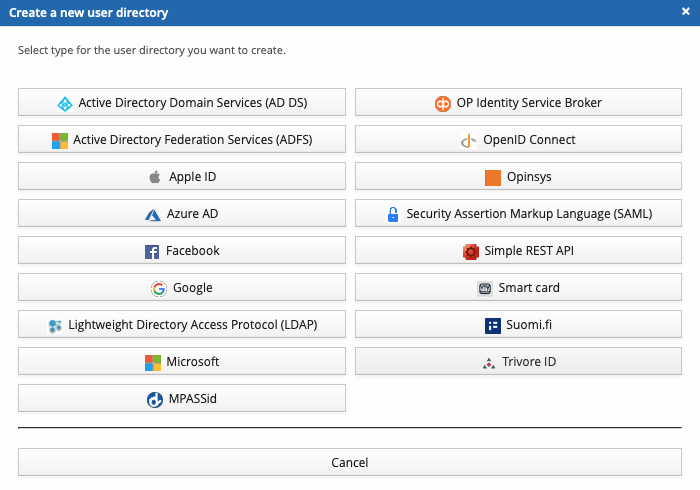700x490 pixels.
Task: Click the ADFS four-color Windows logo icon
Action: [60, 140]
